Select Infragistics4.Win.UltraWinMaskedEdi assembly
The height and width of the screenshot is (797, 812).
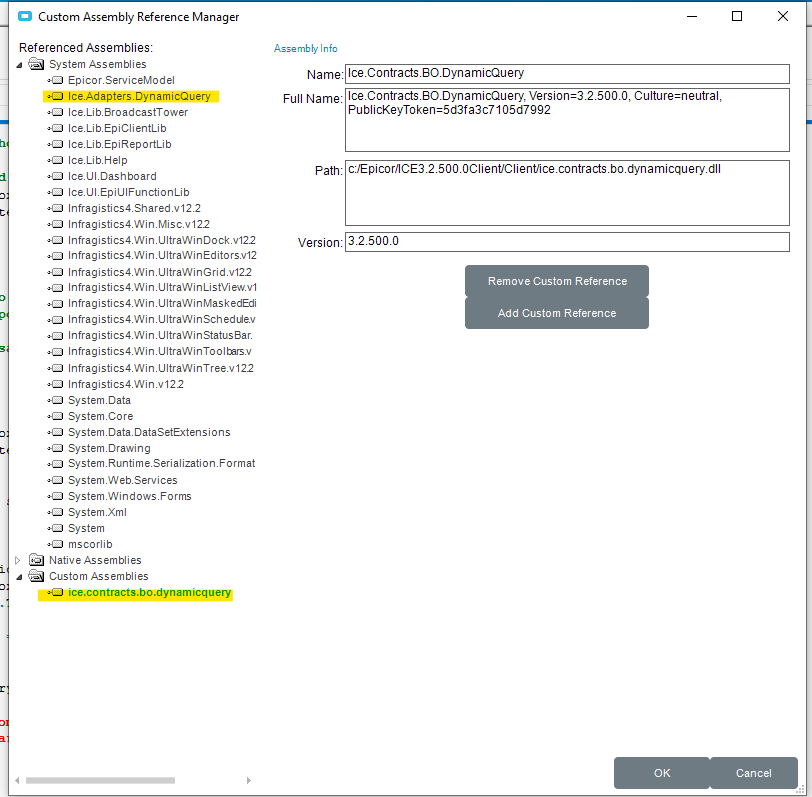click(162, 303)
